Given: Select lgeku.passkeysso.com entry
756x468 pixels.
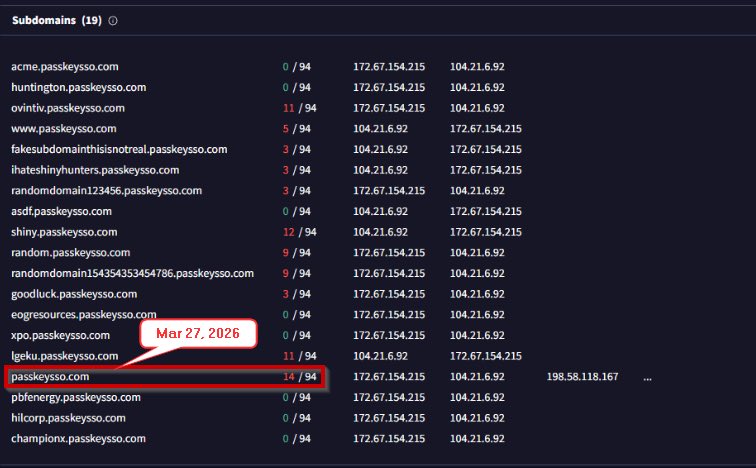Looking at the screenshot, I should 65,356.
